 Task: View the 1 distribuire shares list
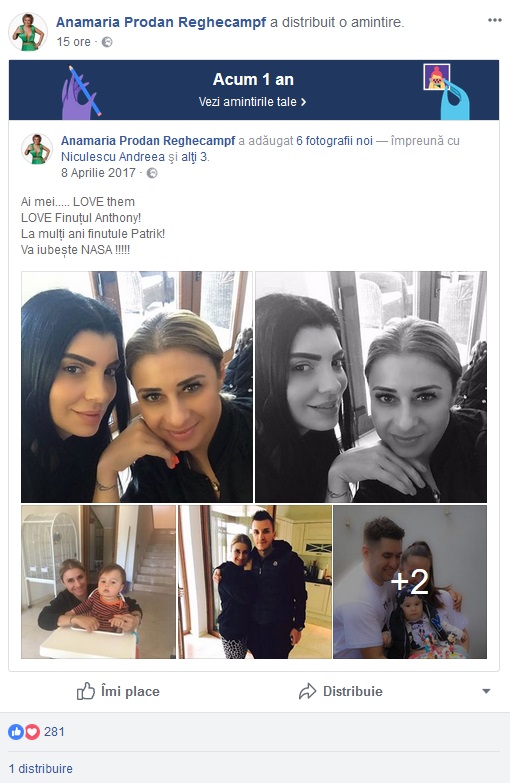(x=40, y=768)
